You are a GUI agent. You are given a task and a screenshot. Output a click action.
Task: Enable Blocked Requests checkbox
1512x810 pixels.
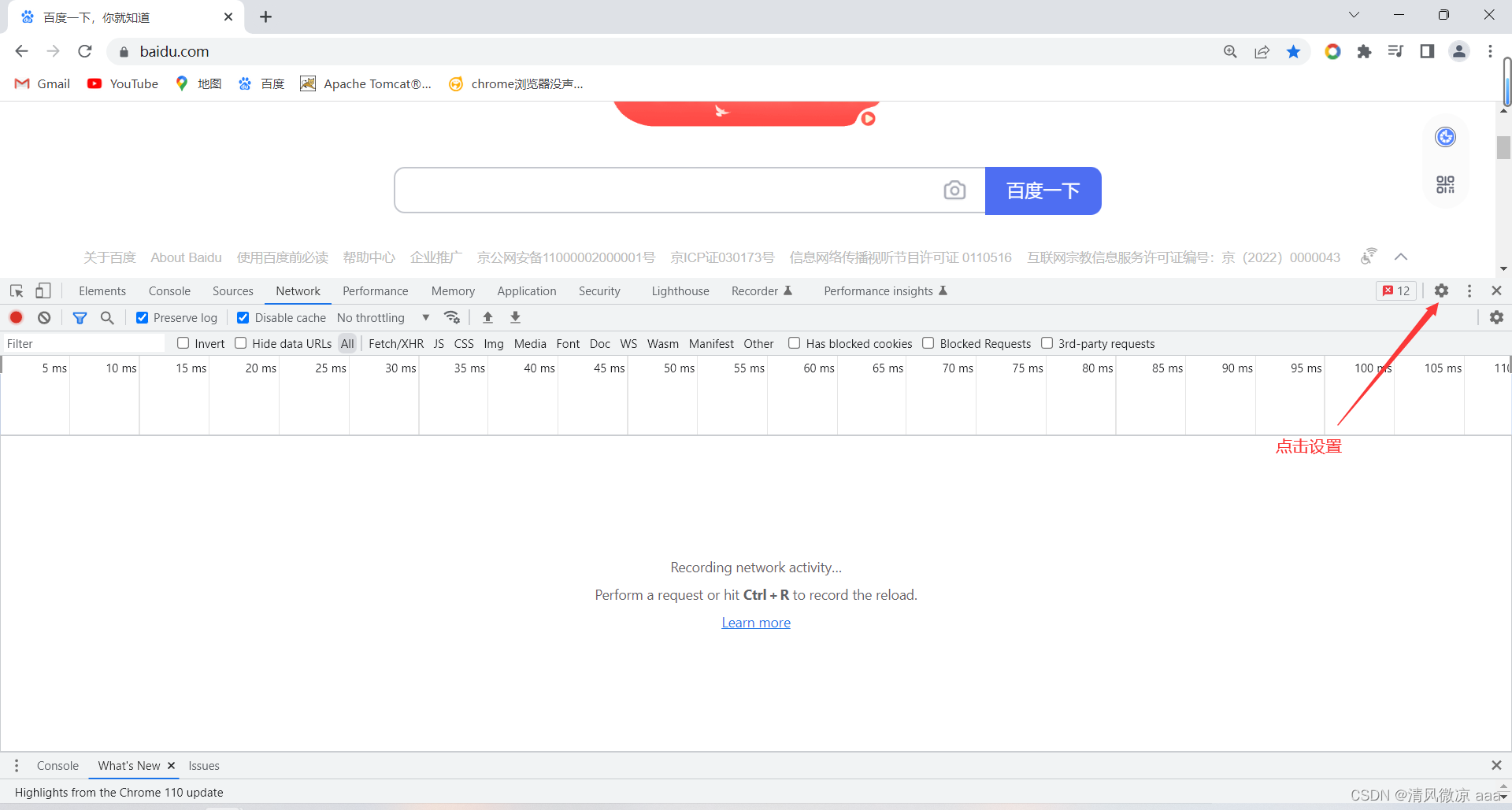click(928, 343)
